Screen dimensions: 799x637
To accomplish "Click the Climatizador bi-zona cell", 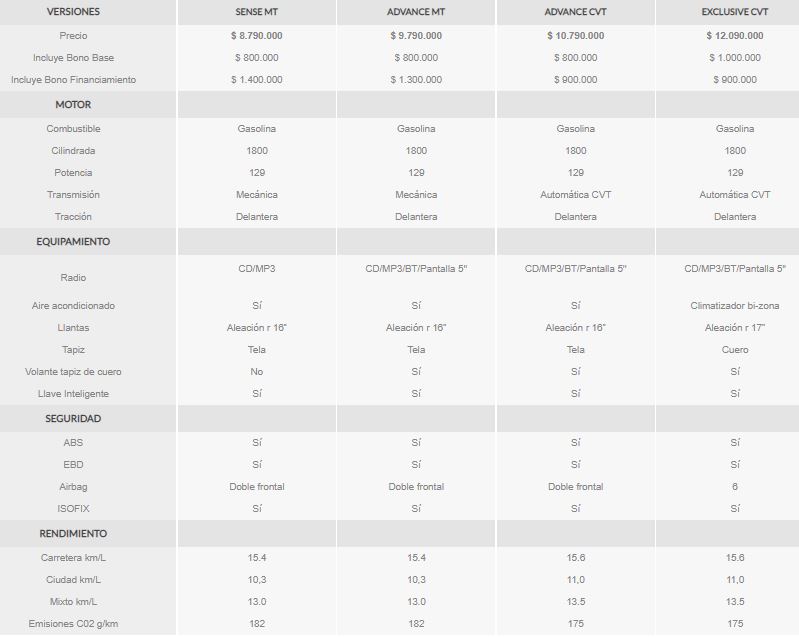I will [x=735, y=306].
